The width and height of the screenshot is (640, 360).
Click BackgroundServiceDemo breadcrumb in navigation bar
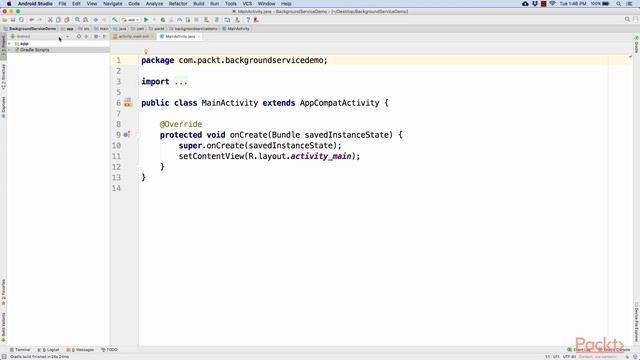click(x=32, y=29)
